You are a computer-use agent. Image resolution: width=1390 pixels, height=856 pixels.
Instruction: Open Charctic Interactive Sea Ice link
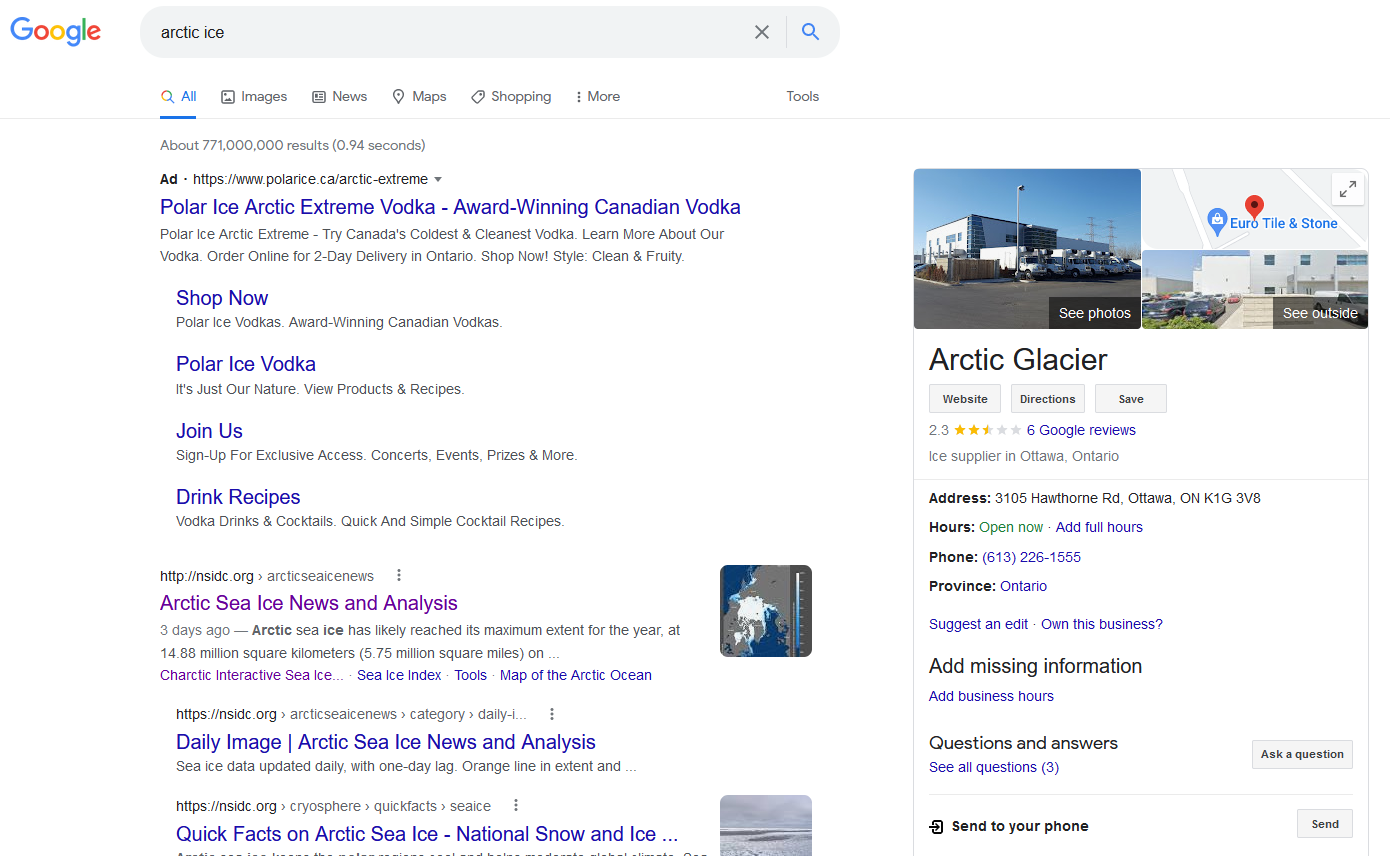click(252, 675)
